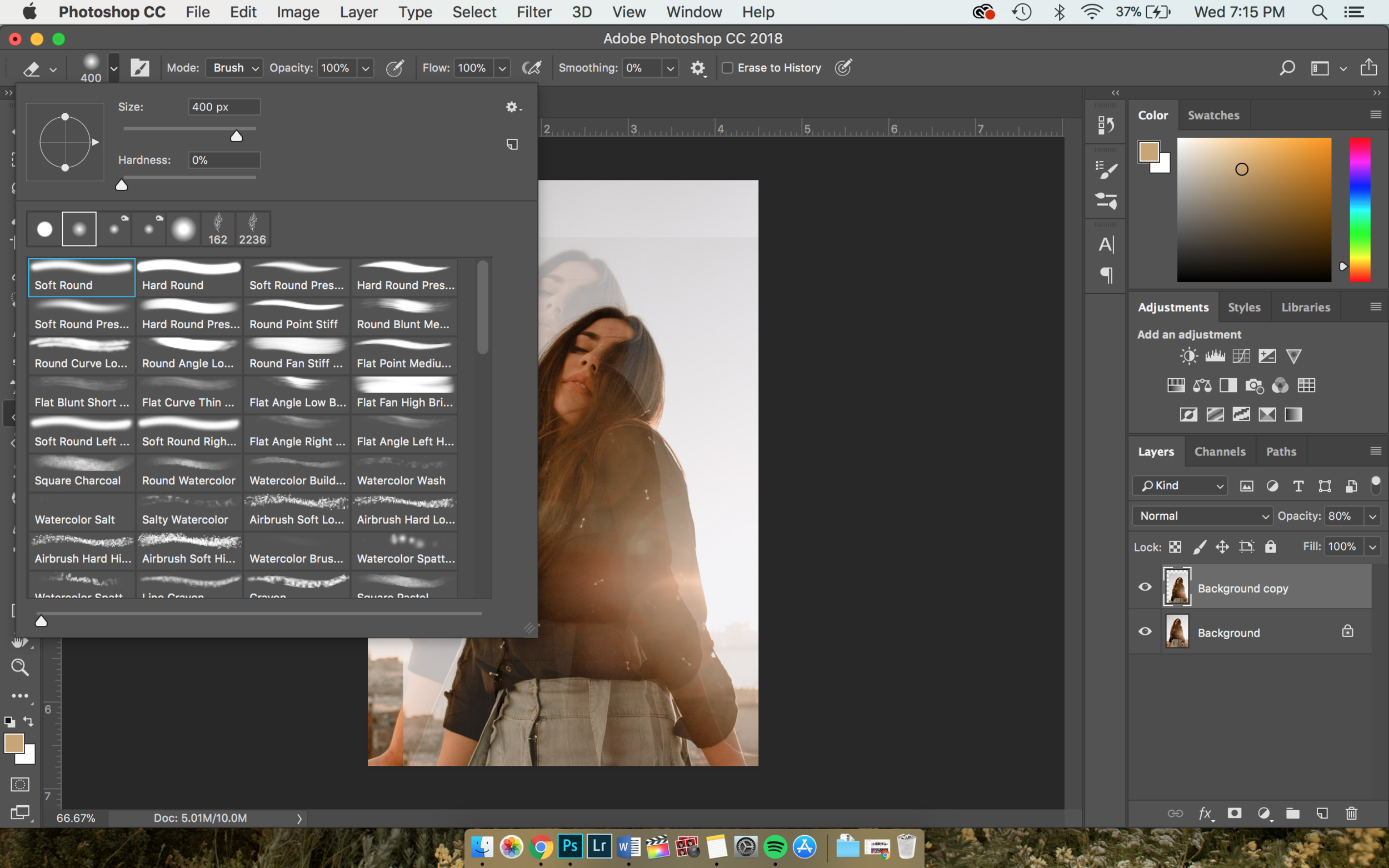Screen dimensions: 1389x868
Task: Switch to the Swatches tab
Action: pos(1213,116)
